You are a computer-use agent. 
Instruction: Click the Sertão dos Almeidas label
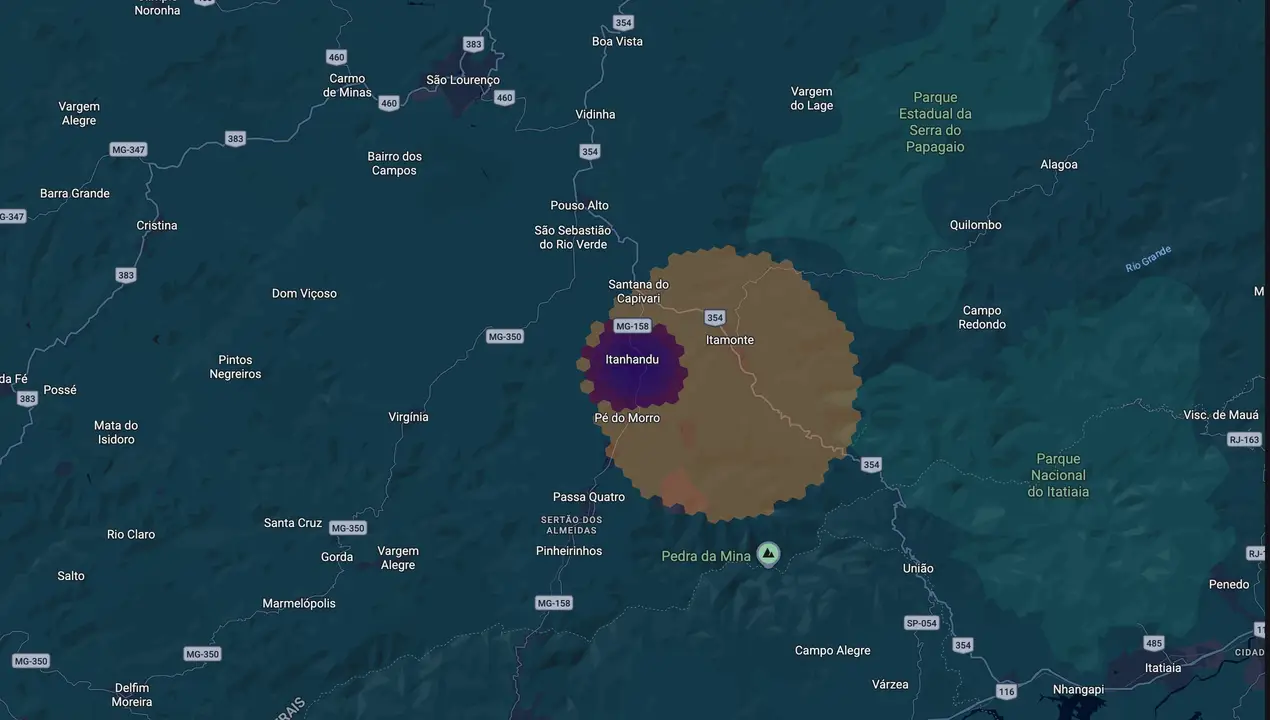(x=571, y=524)
